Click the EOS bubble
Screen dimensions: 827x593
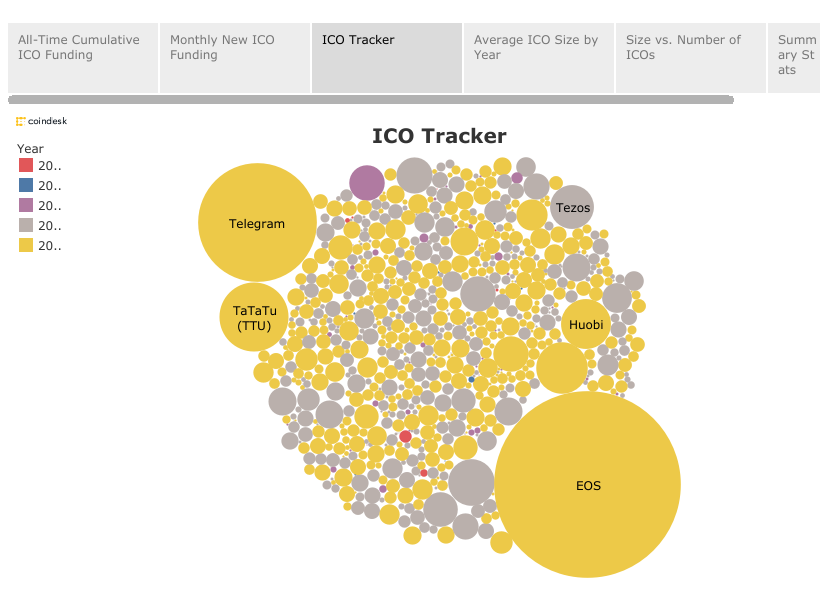coord(588,484)
